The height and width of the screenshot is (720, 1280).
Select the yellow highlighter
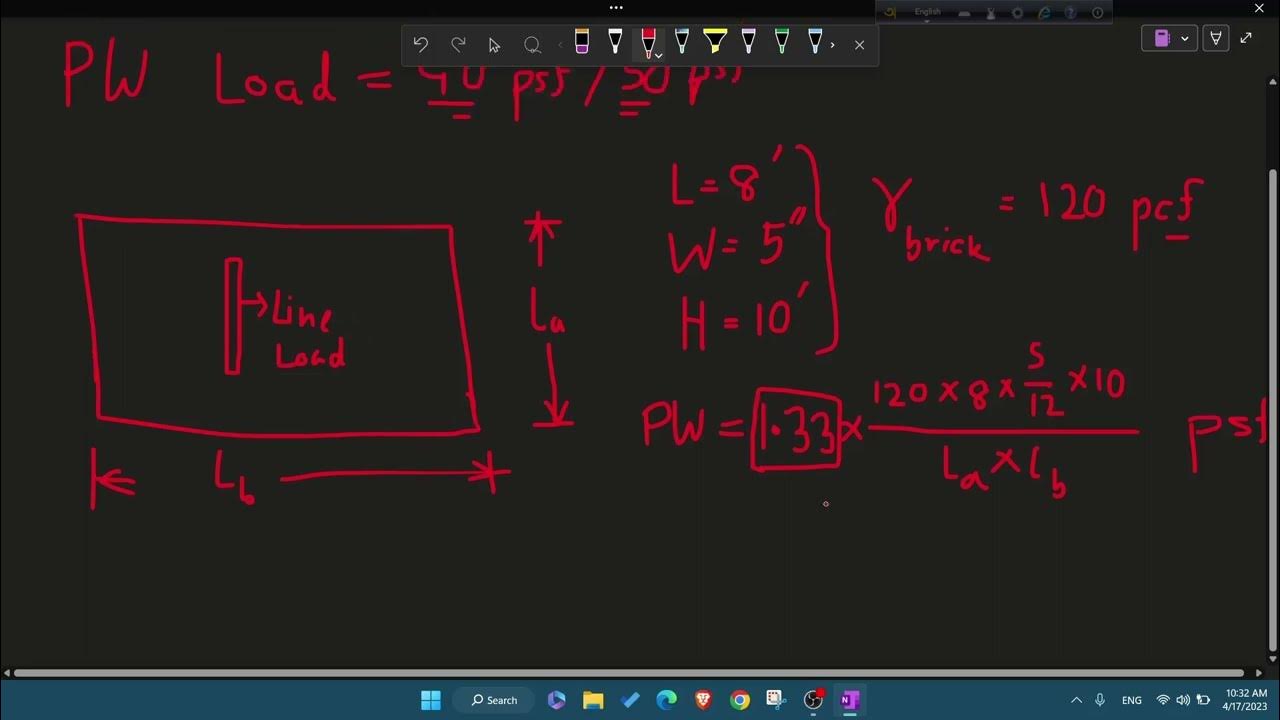[x=715, y=42]
